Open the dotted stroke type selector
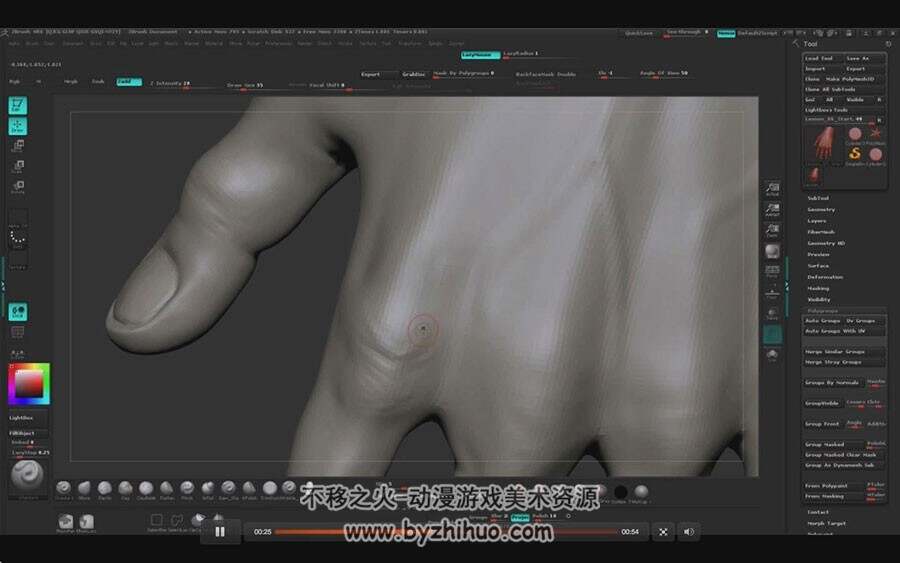This screenshot has width=900, height=563. (x=18, y=237)
